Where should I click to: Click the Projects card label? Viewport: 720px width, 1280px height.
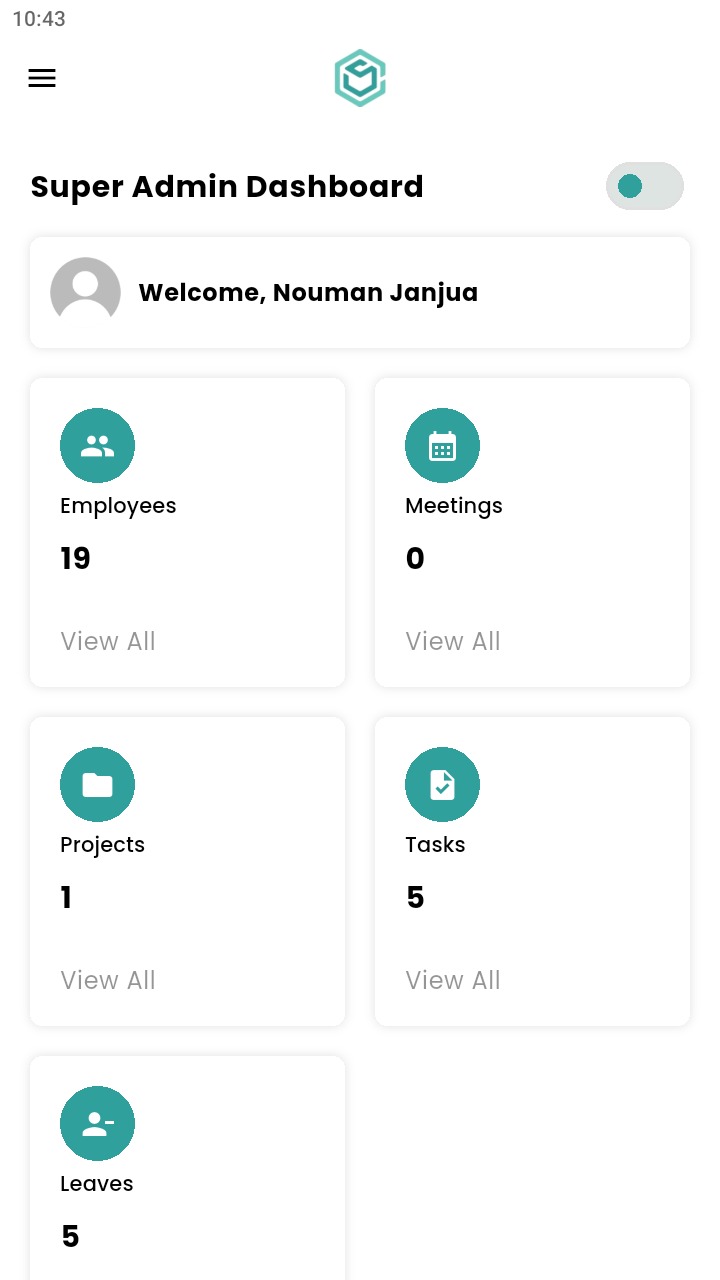point(102,845)
